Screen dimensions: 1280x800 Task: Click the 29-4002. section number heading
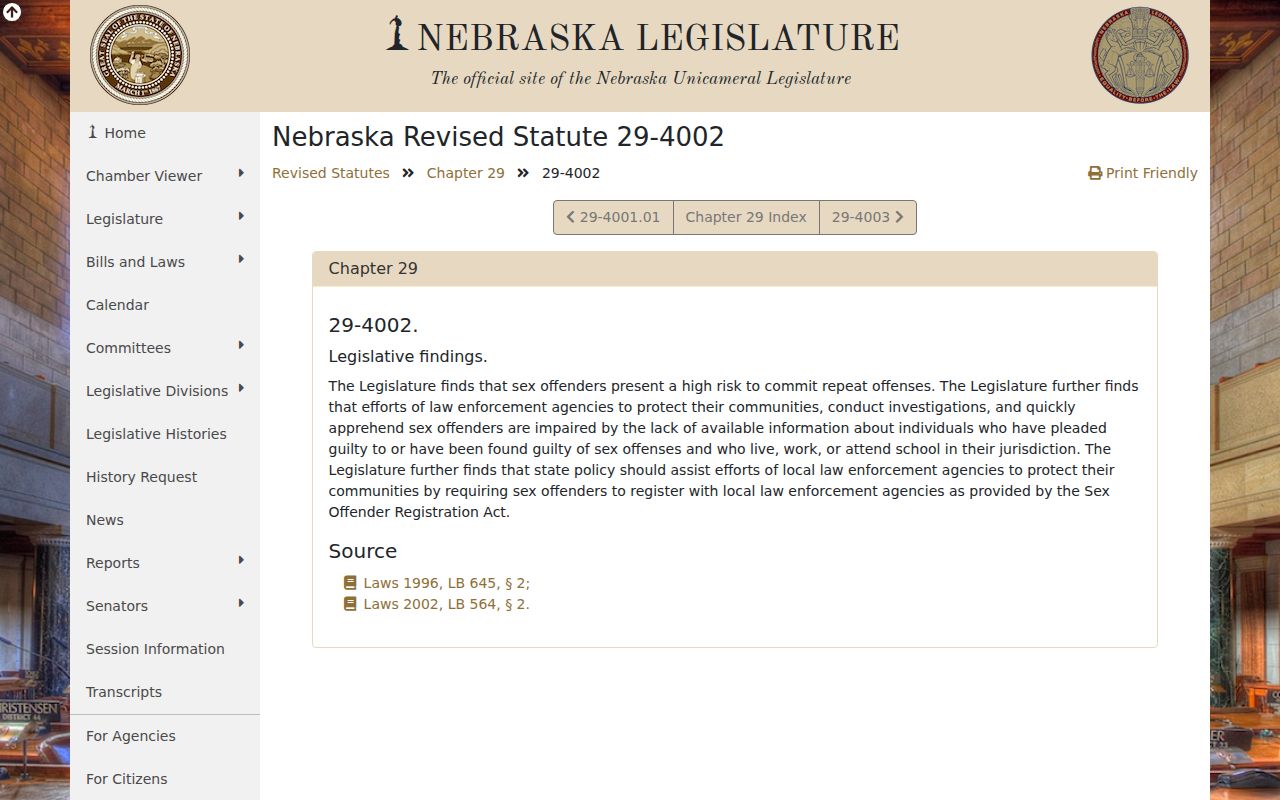pyautogui.click(x=373, y=325)
